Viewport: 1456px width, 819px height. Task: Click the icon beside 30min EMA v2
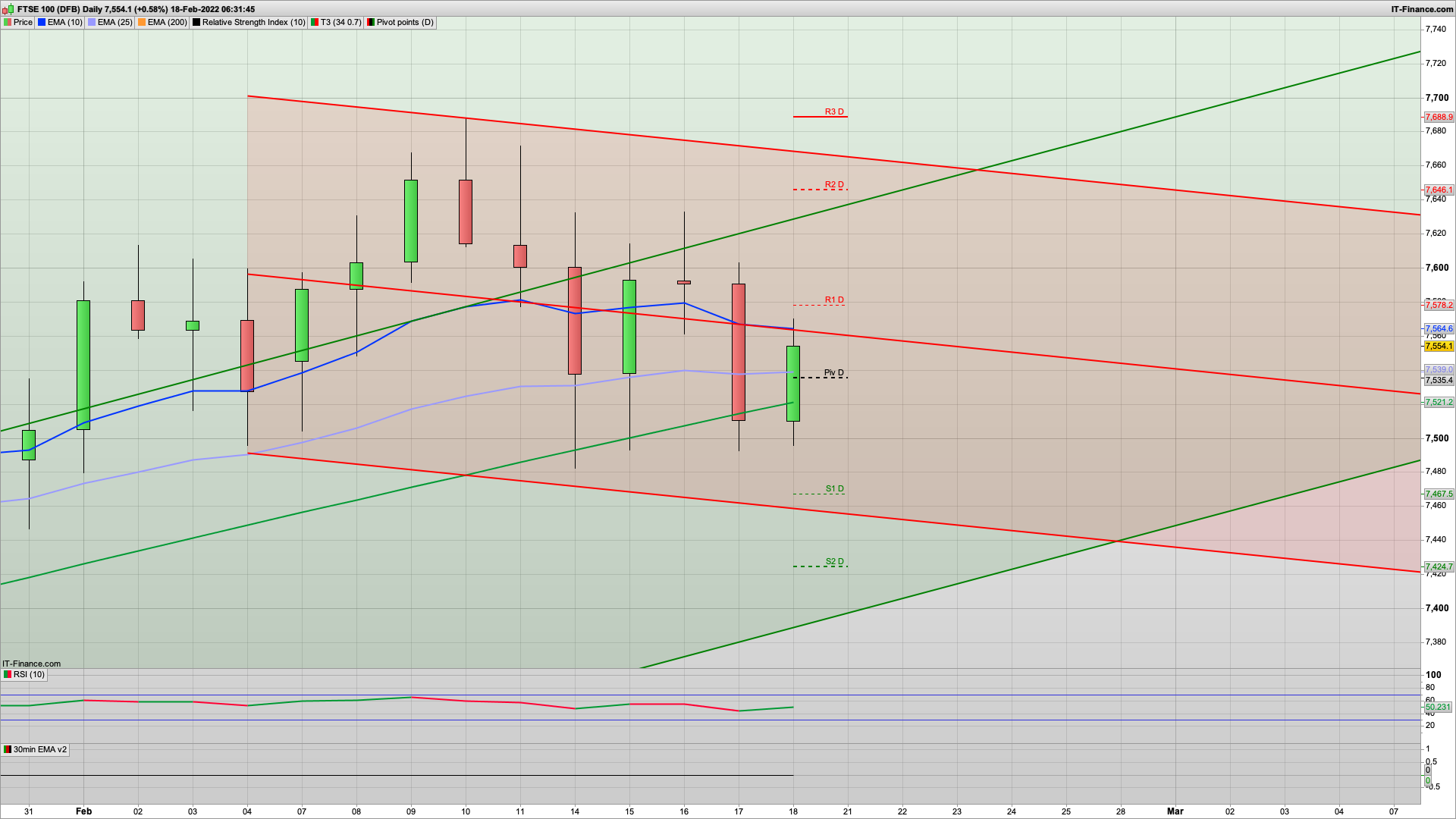point(8,749)
